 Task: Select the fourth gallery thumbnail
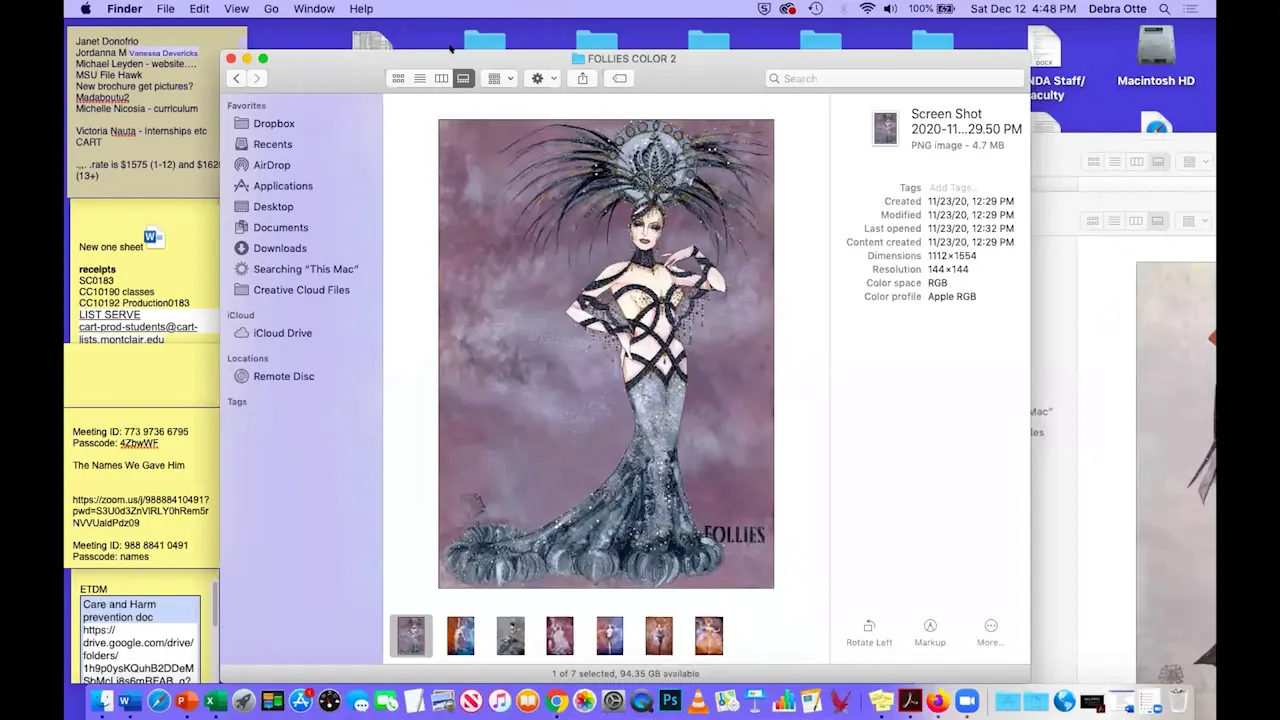(x=560, y=636)
